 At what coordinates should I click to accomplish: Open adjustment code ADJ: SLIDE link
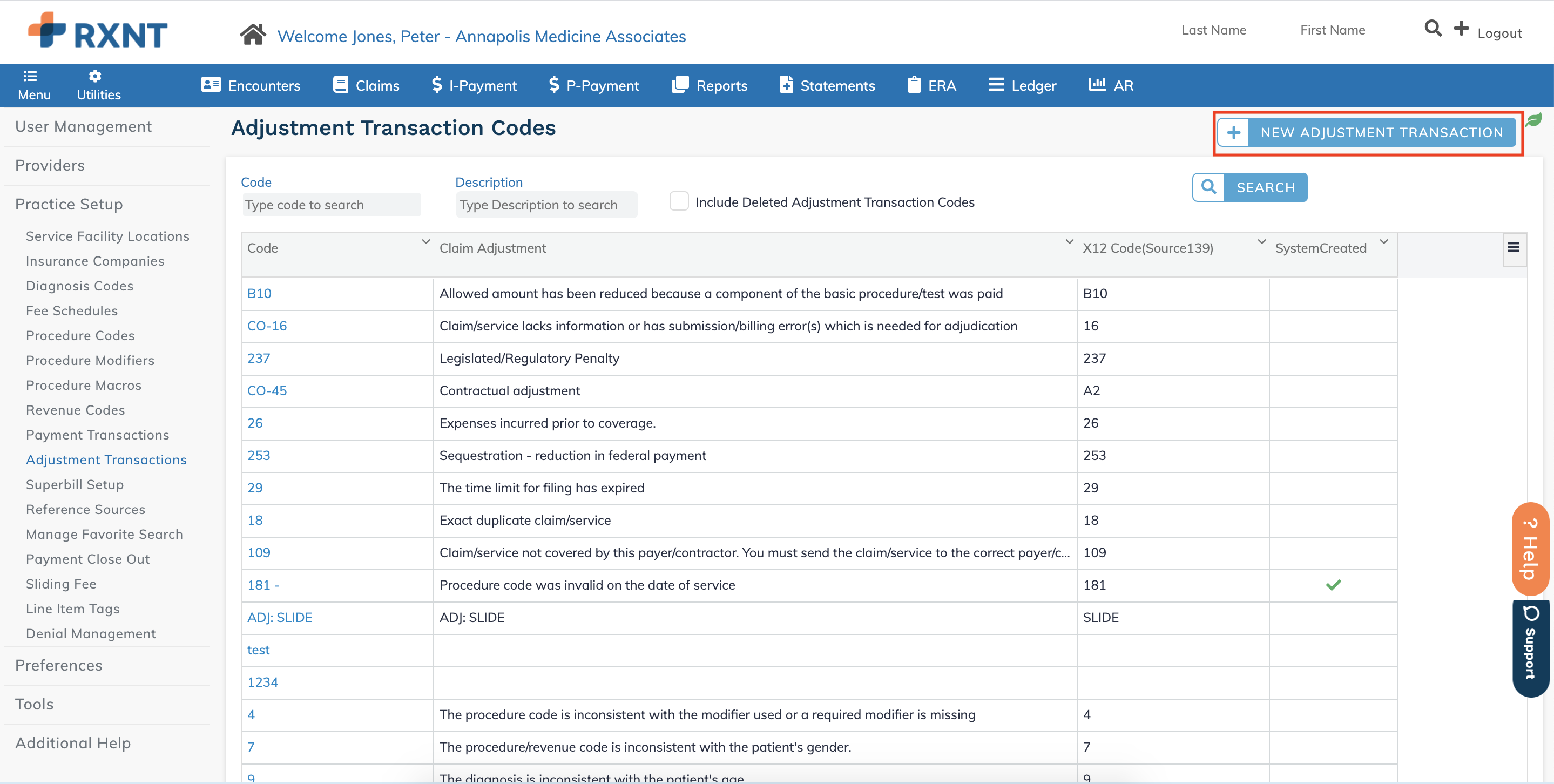pos(280,618)
